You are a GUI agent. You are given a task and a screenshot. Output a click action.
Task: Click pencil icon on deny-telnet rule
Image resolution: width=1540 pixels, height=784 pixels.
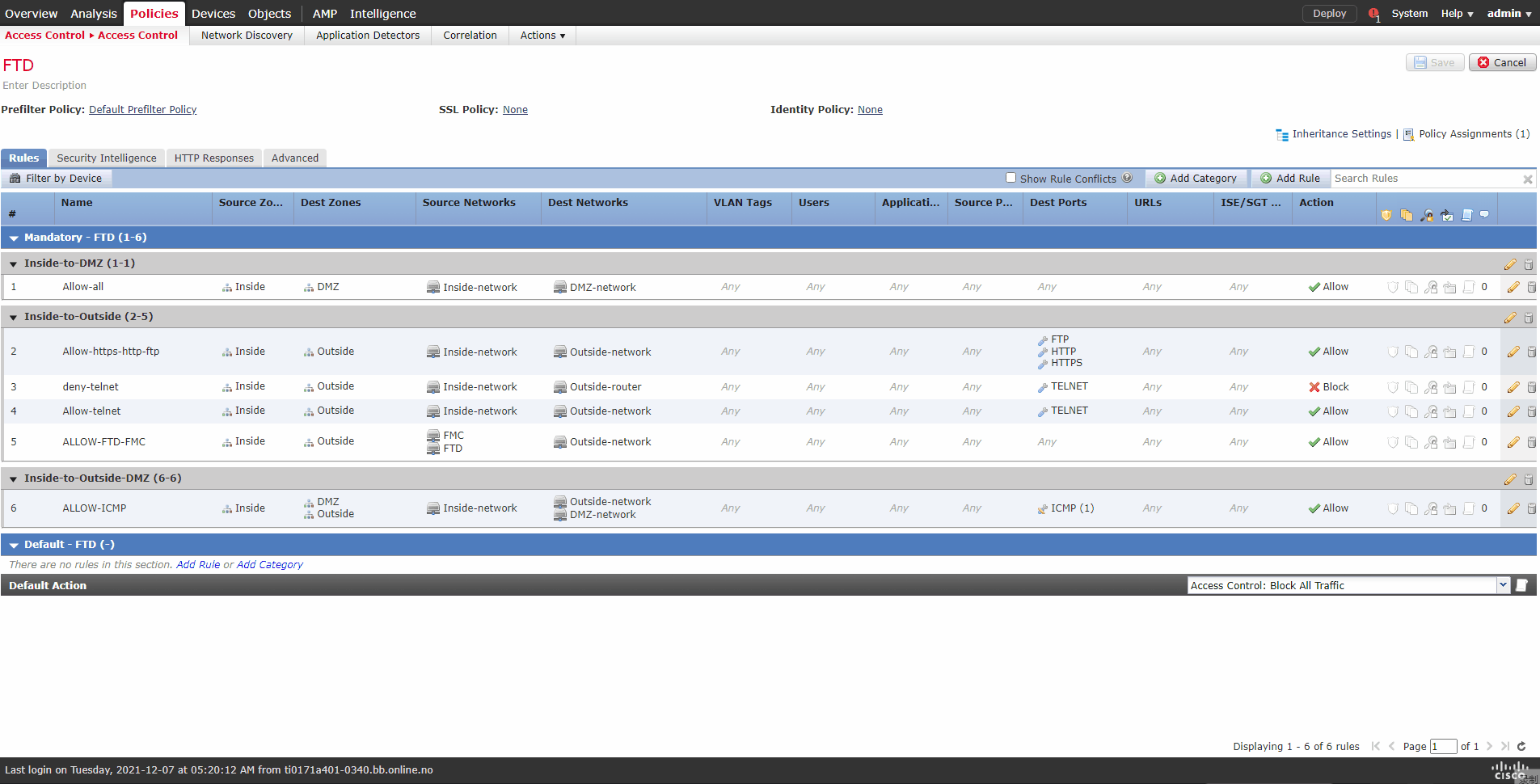[1513, 387]
